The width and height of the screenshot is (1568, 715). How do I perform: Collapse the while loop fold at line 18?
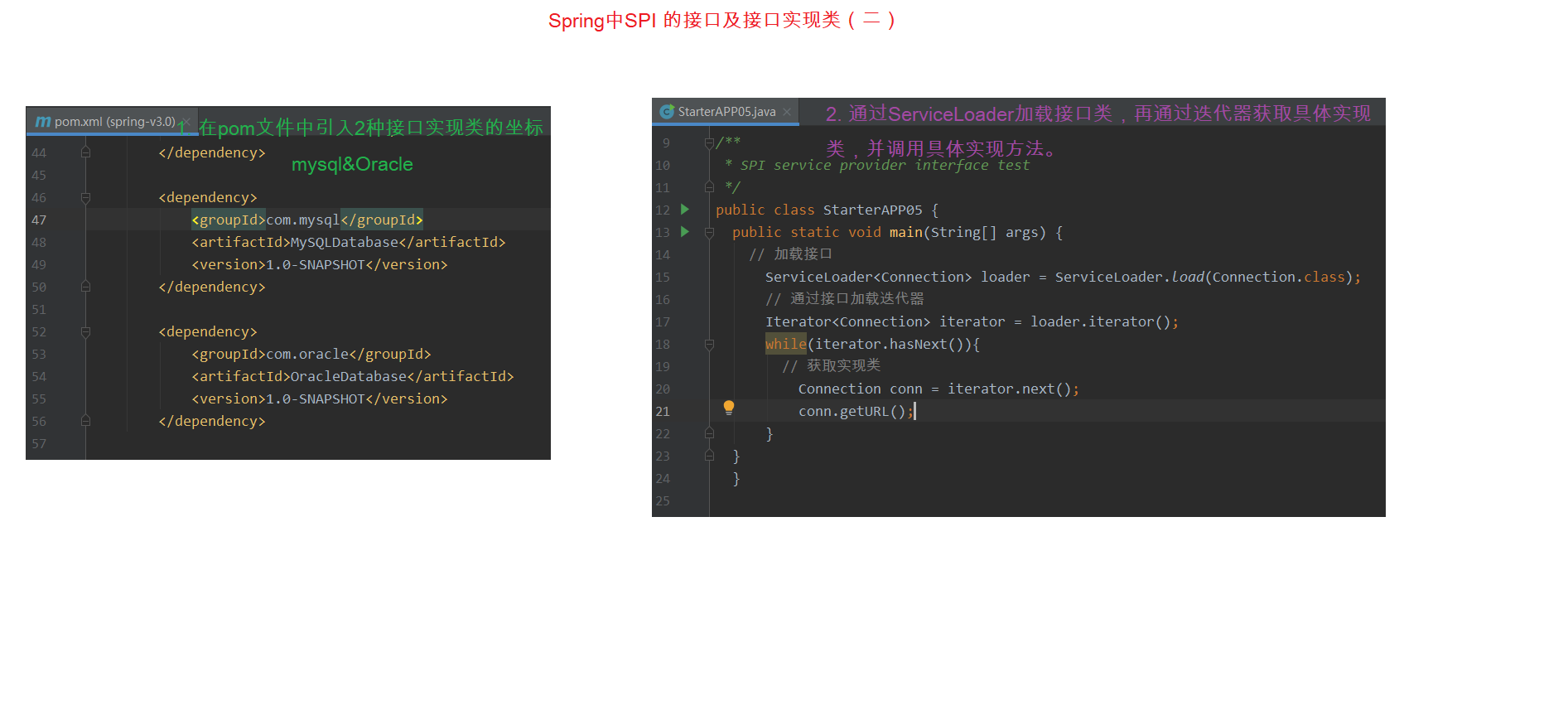pos(709,344)
